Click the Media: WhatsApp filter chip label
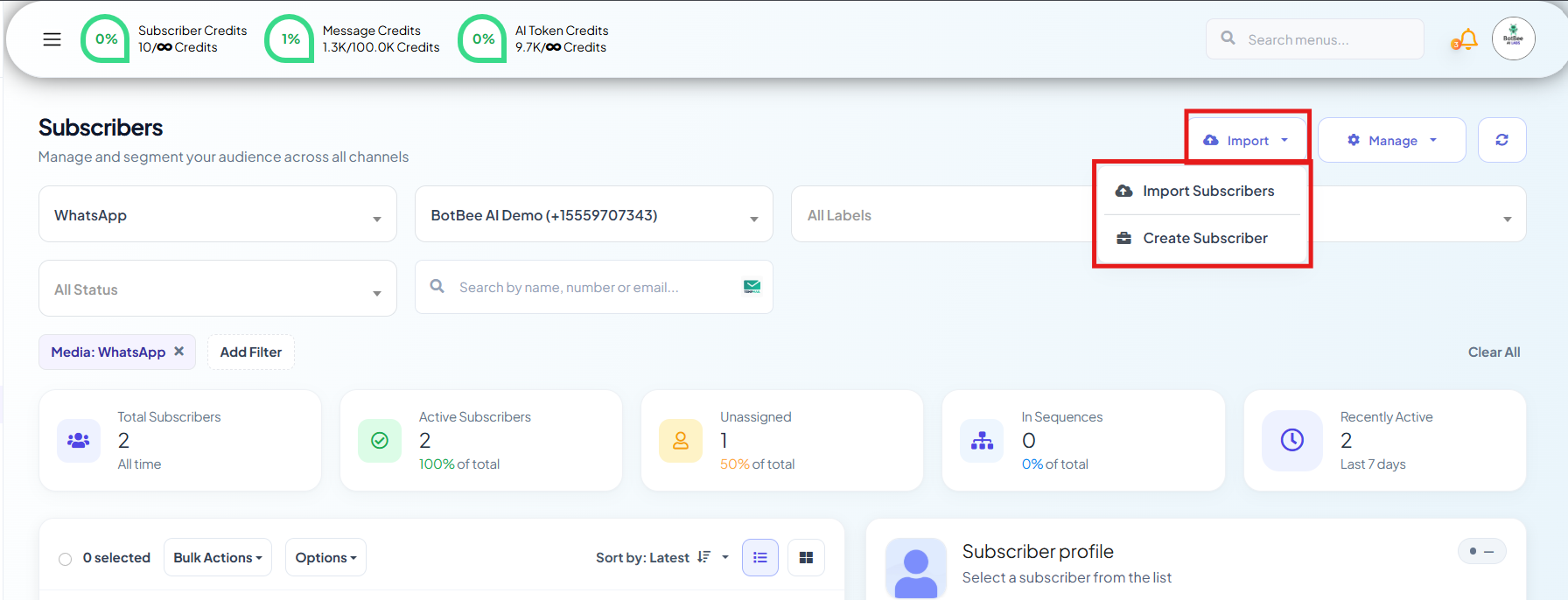This screenshot has width=1568, height=600. [x=108, y=352]
